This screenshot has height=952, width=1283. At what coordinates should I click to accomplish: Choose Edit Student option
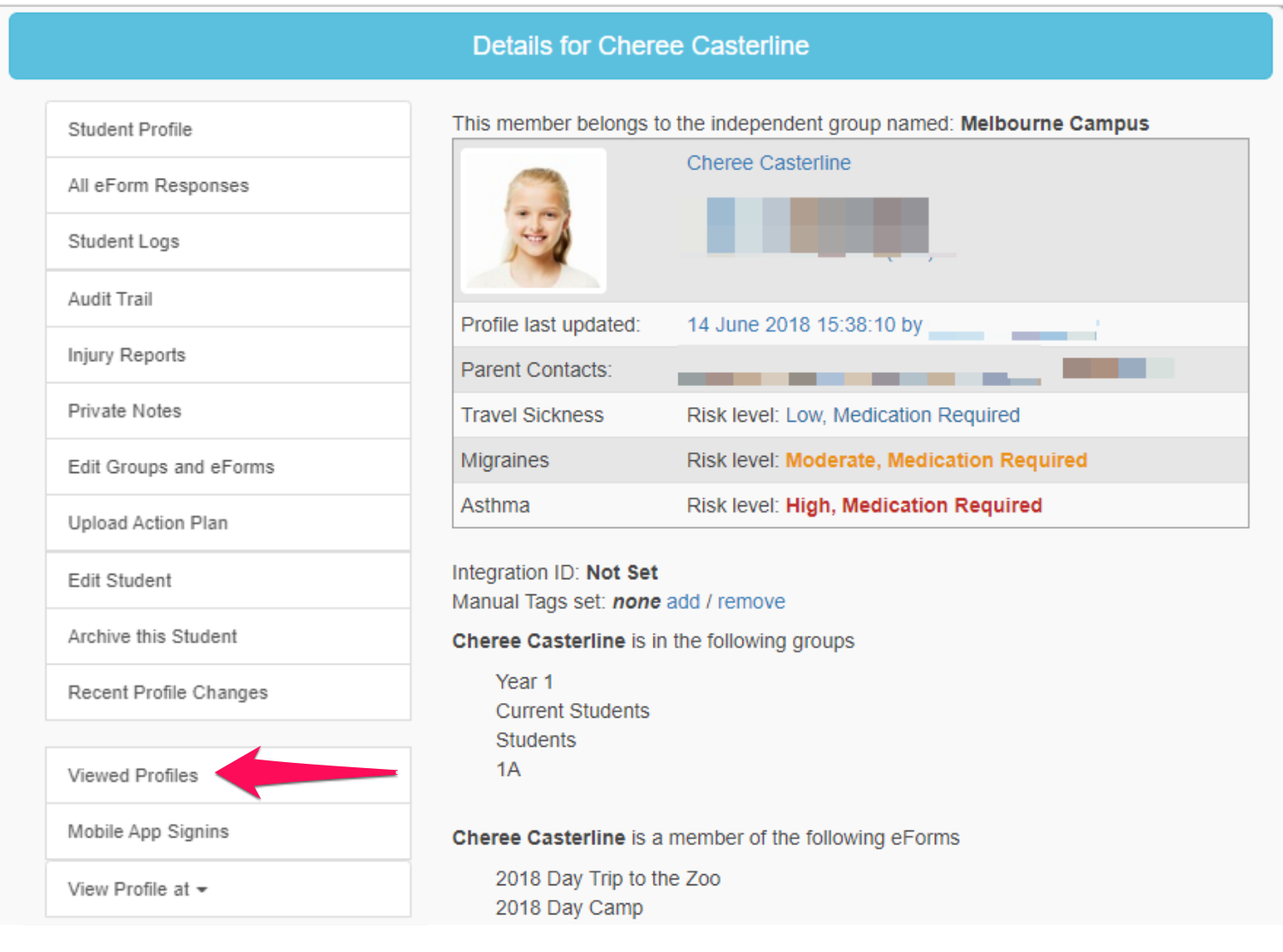(x=120, y=580)
